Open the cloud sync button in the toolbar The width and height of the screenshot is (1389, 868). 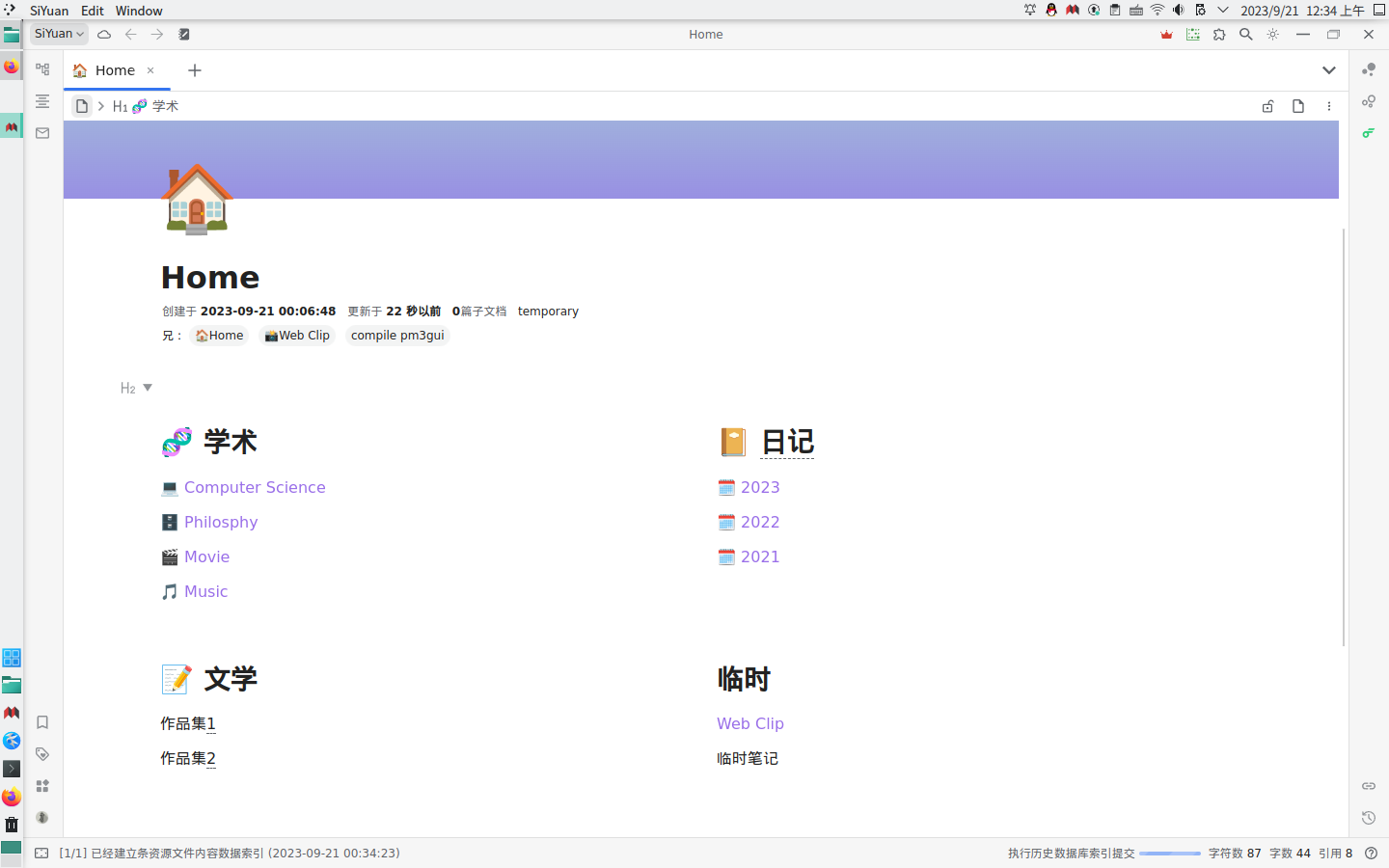104,34
